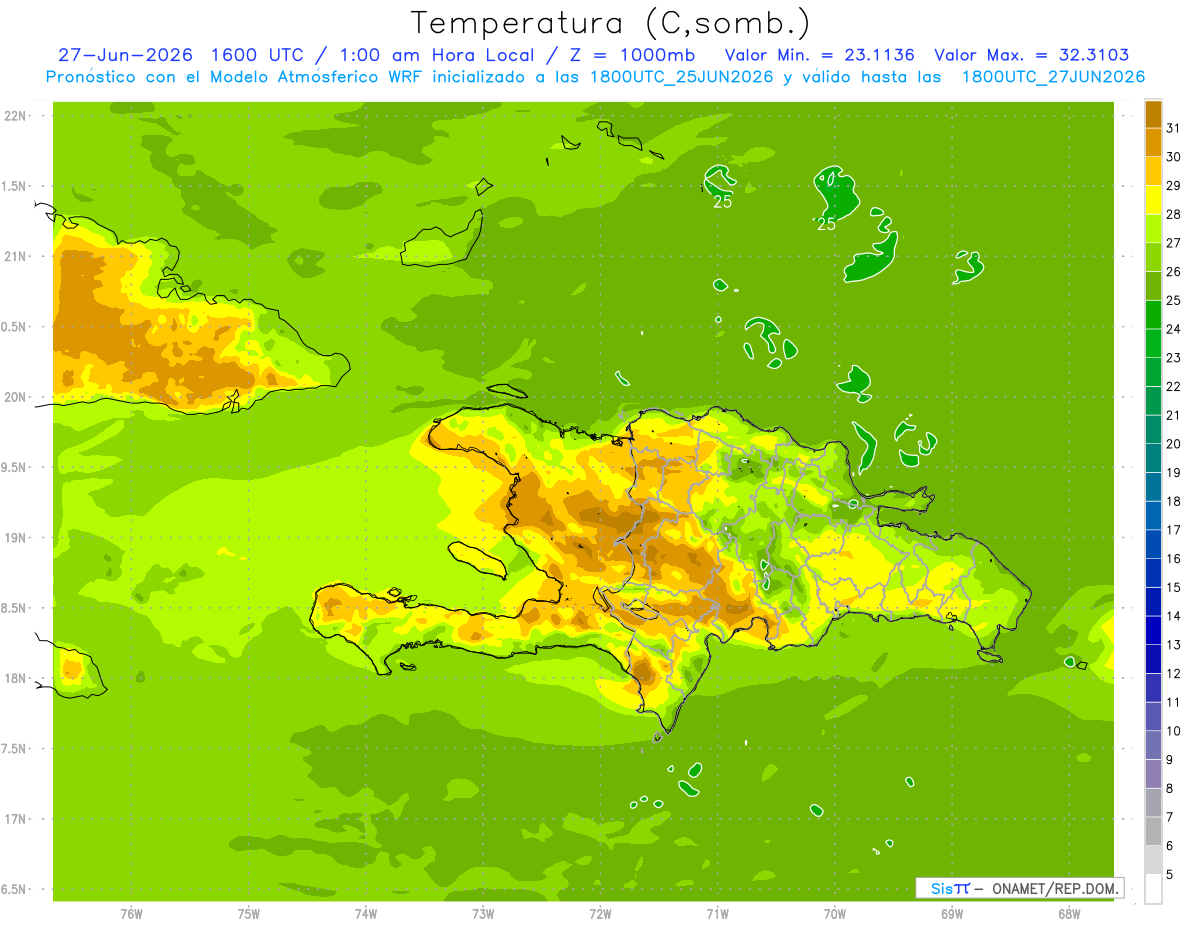The width and height of the screenshot is (1200, 927).
Task: Click the legend value '31'
Action: pos(1174,128)
